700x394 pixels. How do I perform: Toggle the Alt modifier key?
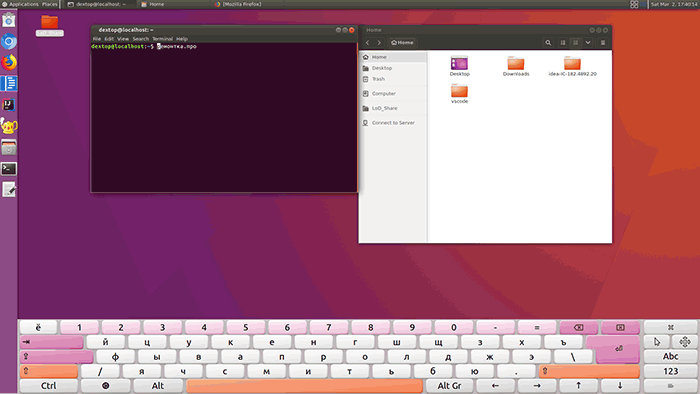(158, 386)
